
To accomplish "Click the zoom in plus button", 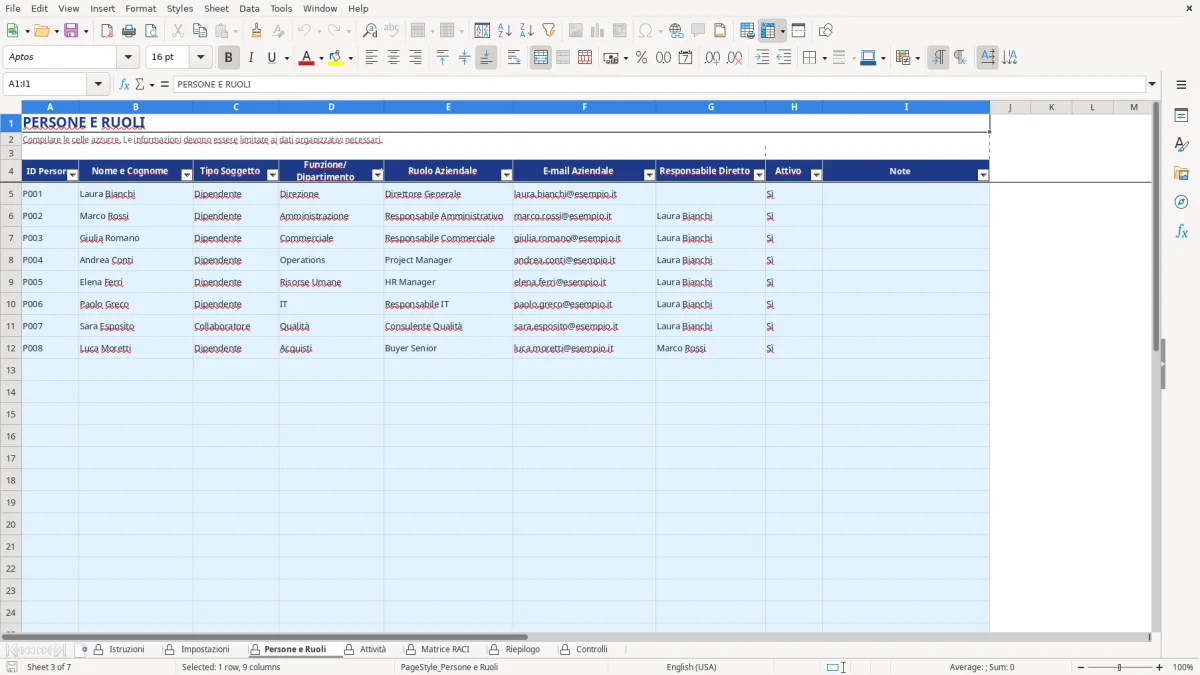I will (1159, 667).
